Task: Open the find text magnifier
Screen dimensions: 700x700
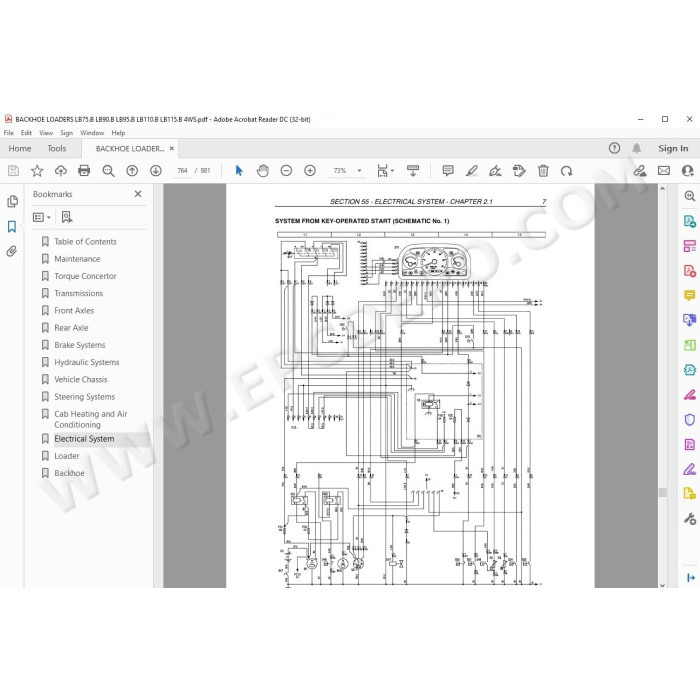Action: tap(108, 171)
